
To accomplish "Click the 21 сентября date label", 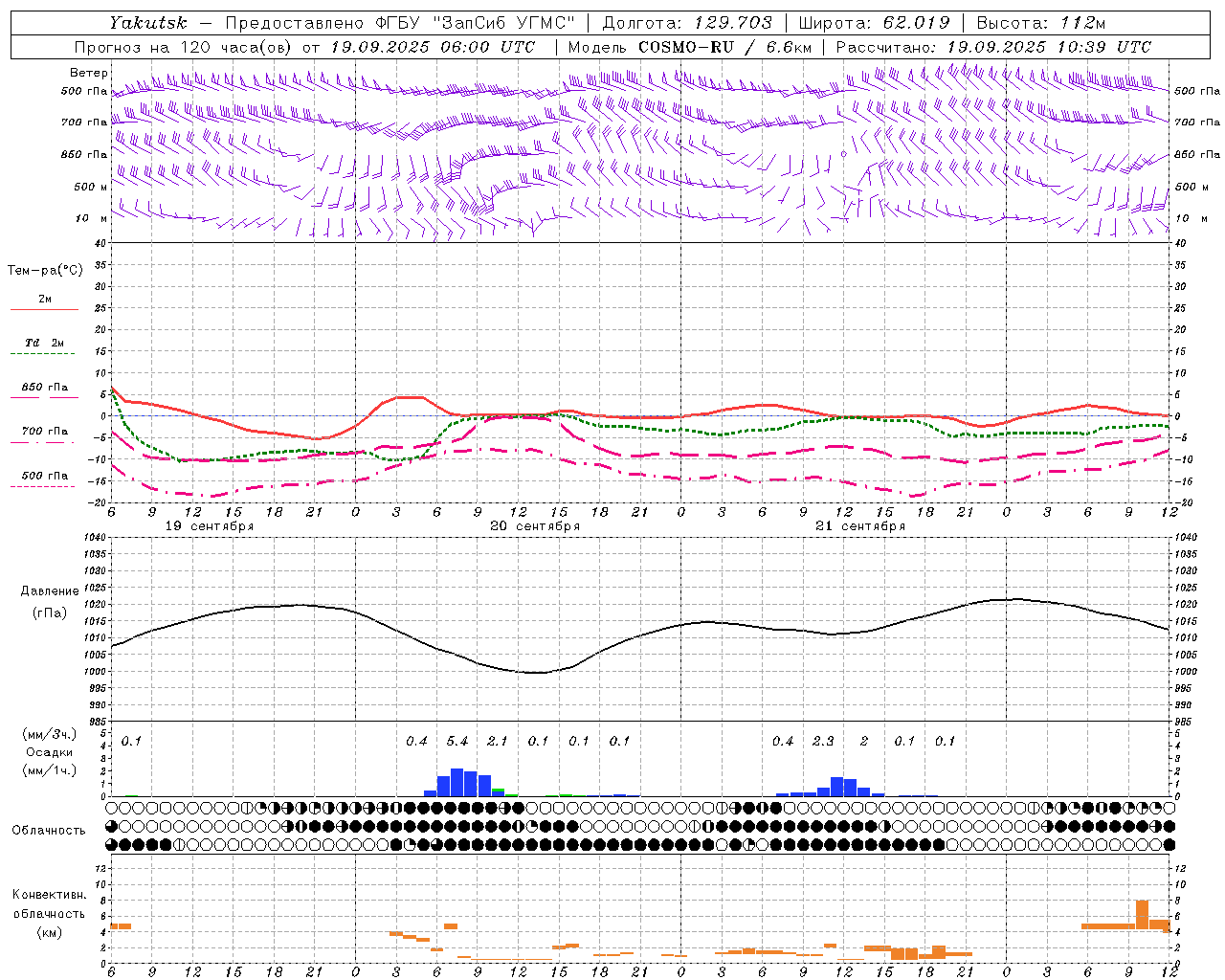I will pos(860,526).
